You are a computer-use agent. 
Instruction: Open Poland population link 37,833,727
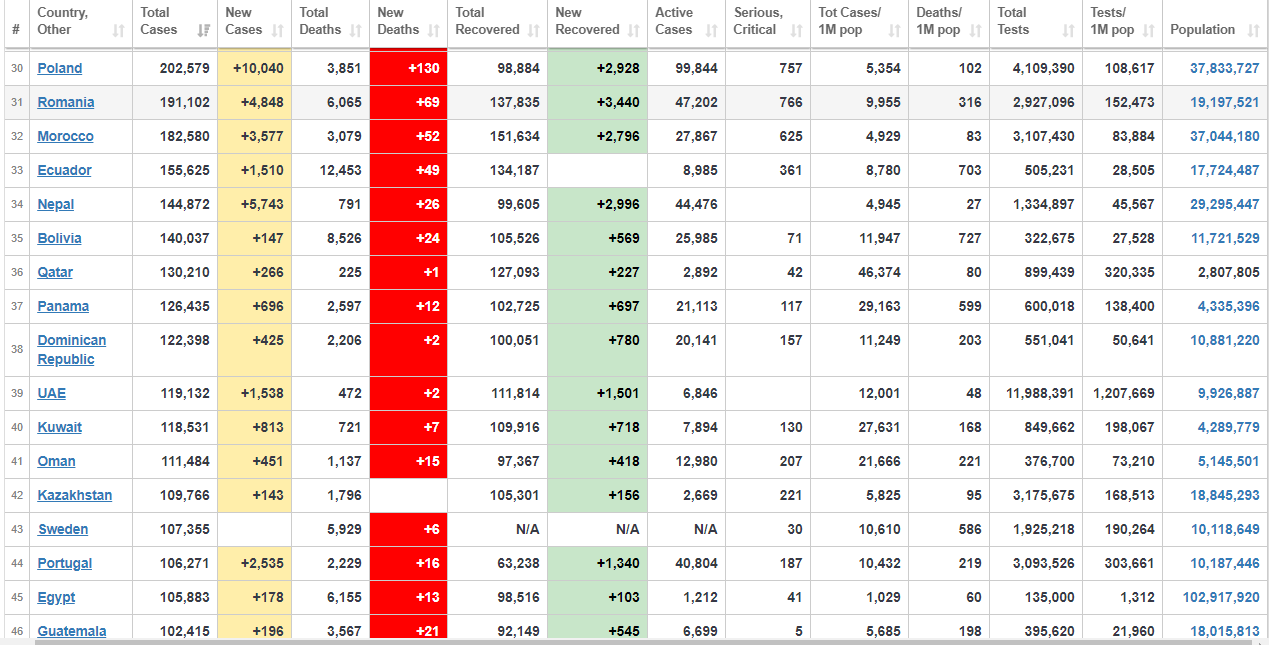tap(1225, 68)
